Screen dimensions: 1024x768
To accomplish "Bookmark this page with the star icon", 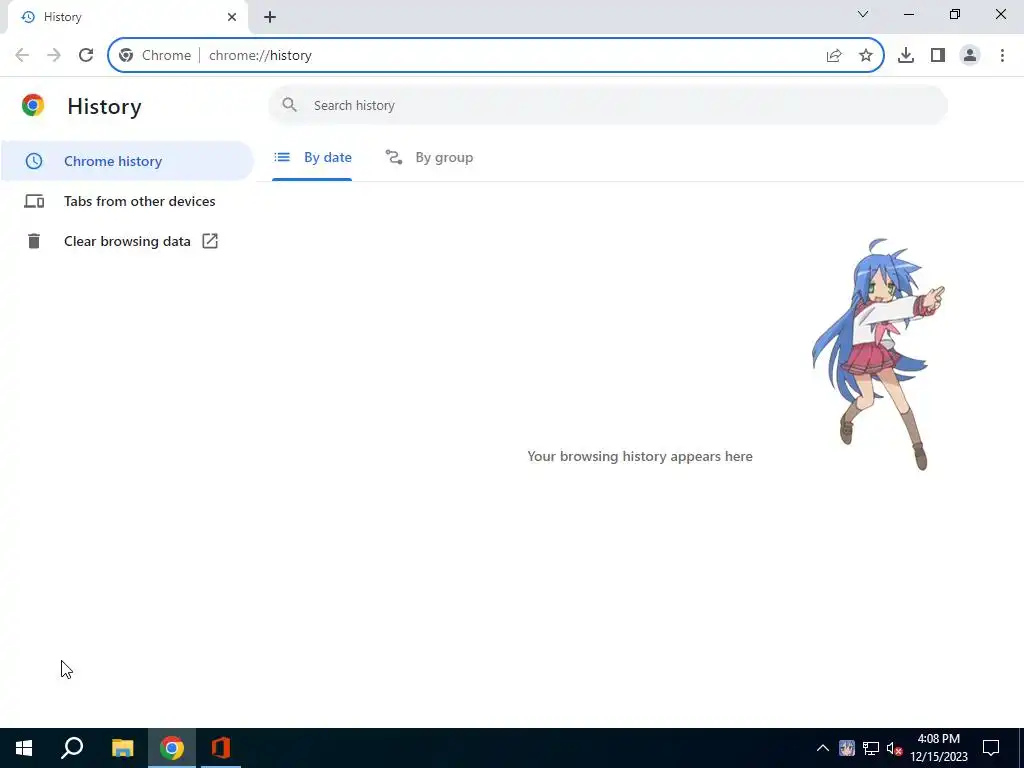I will (865, 56).
